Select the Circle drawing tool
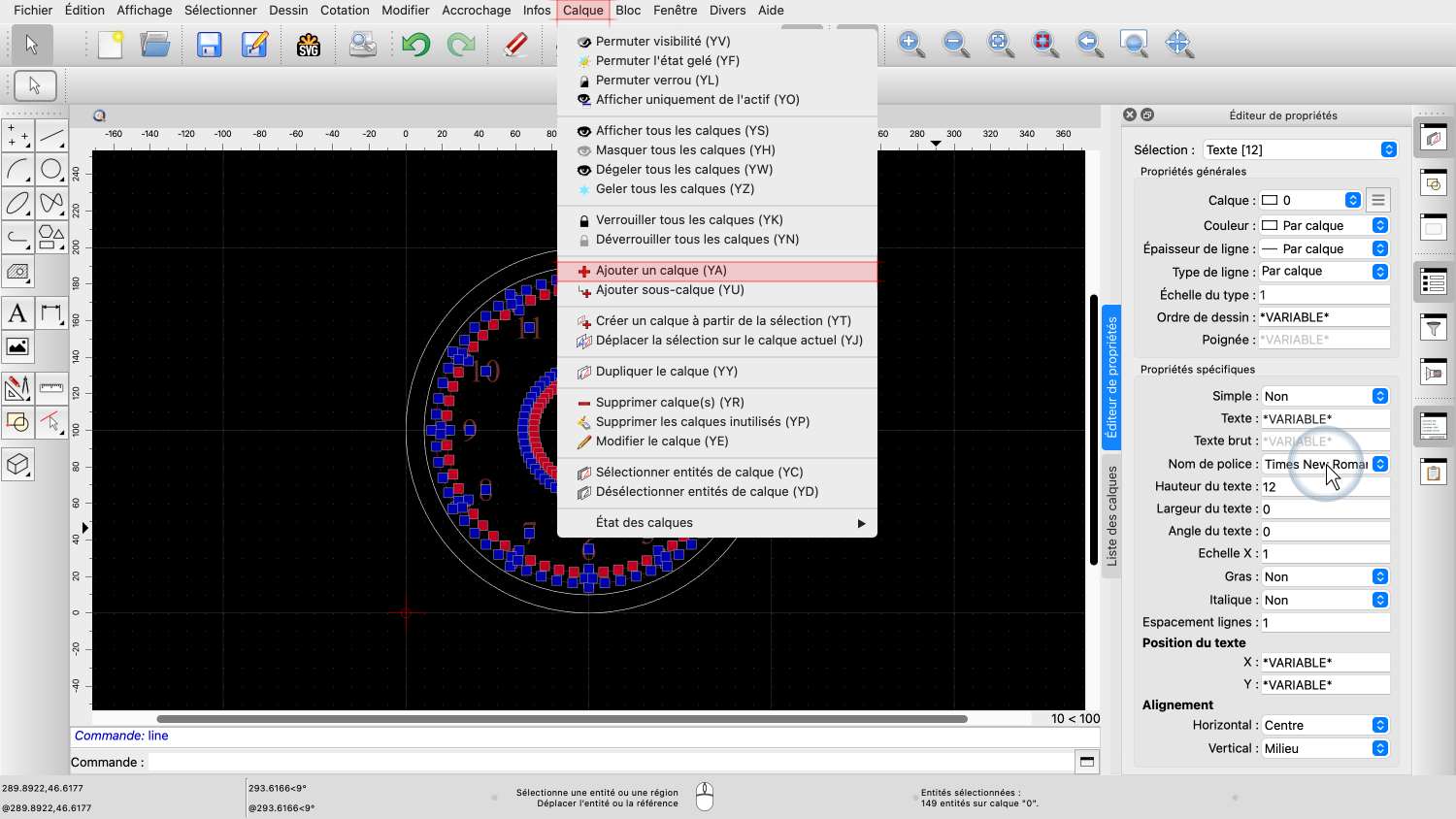The height and width of the screenshot is (819, 1456). 51,170
